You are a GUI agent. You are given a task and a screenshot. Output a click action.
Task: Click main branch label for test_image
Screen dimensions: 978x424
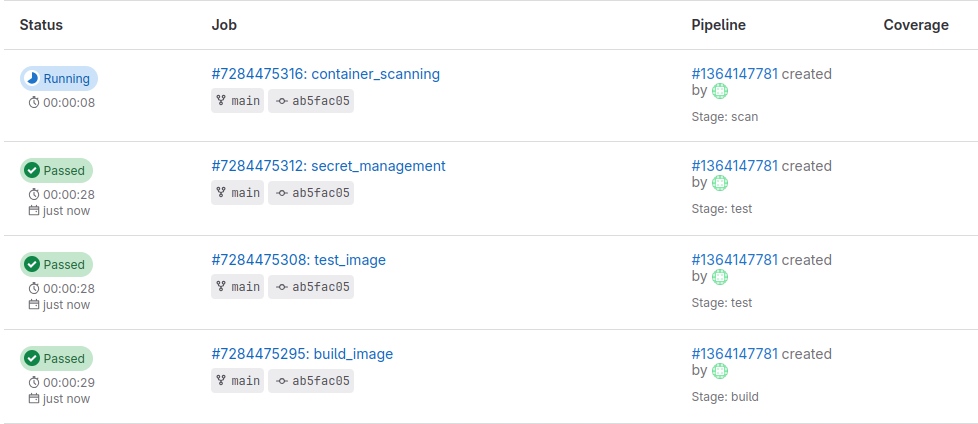238,287
